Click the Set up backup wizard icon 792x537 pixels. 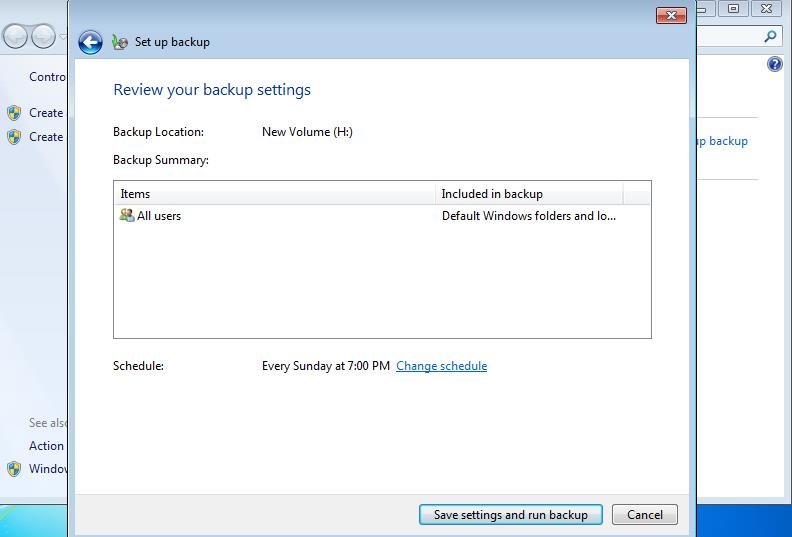tap(120, 42)
